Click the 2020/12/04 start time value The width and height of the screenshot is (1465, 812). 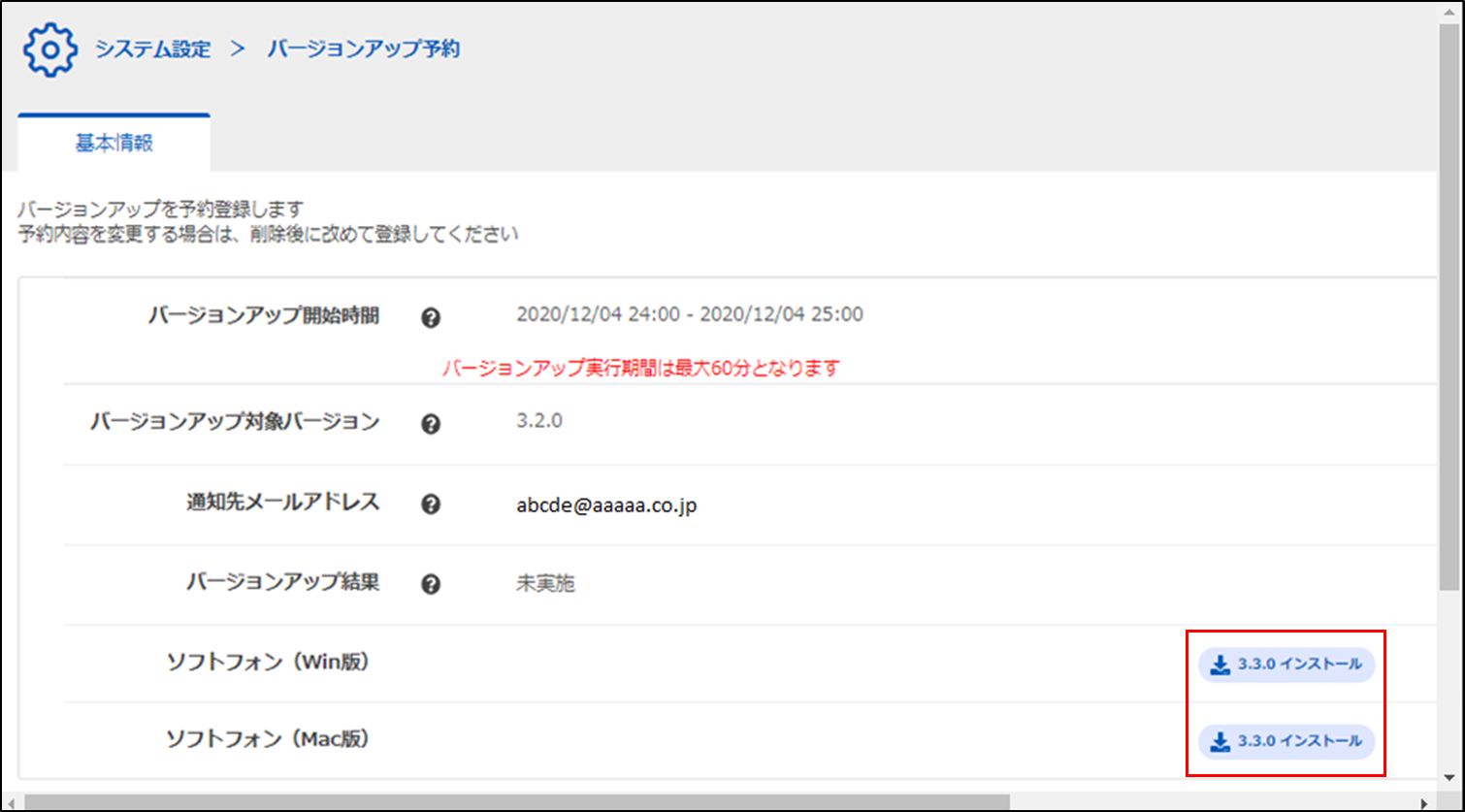(689, 315)
